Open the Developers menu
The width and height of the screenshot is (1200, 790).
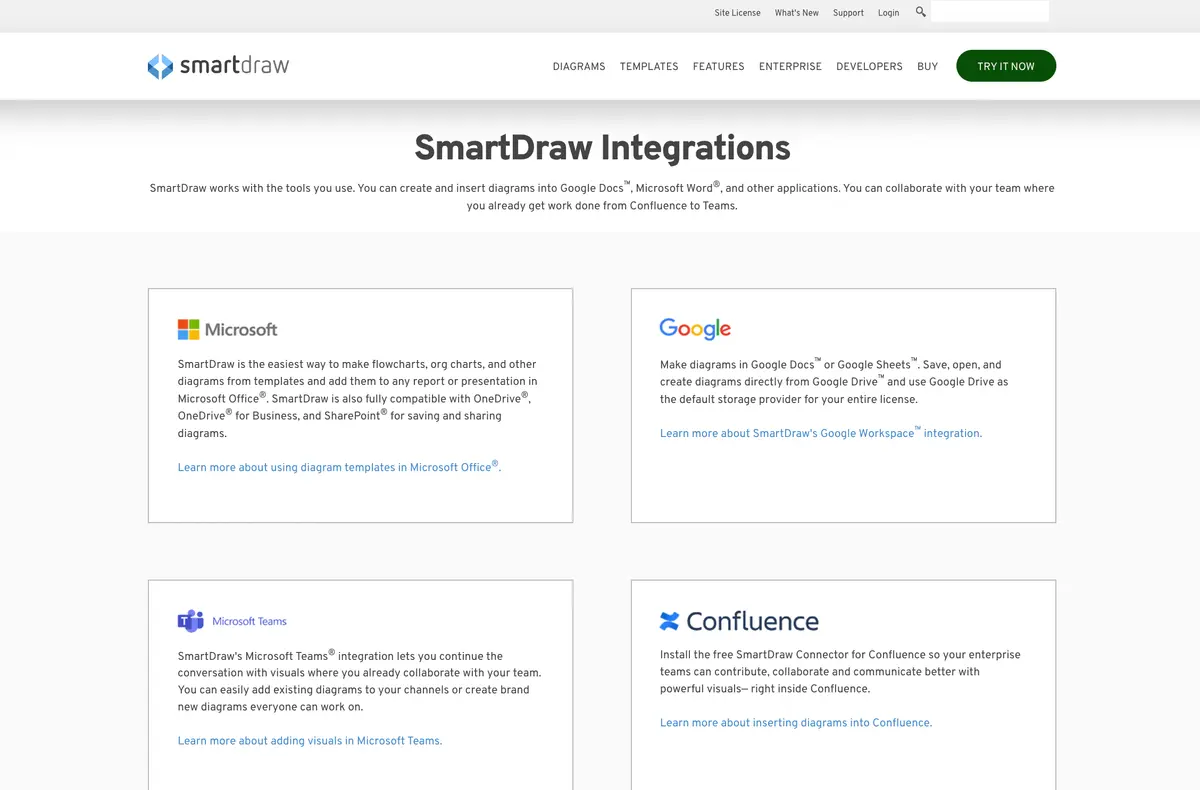(x=869, y=67)
